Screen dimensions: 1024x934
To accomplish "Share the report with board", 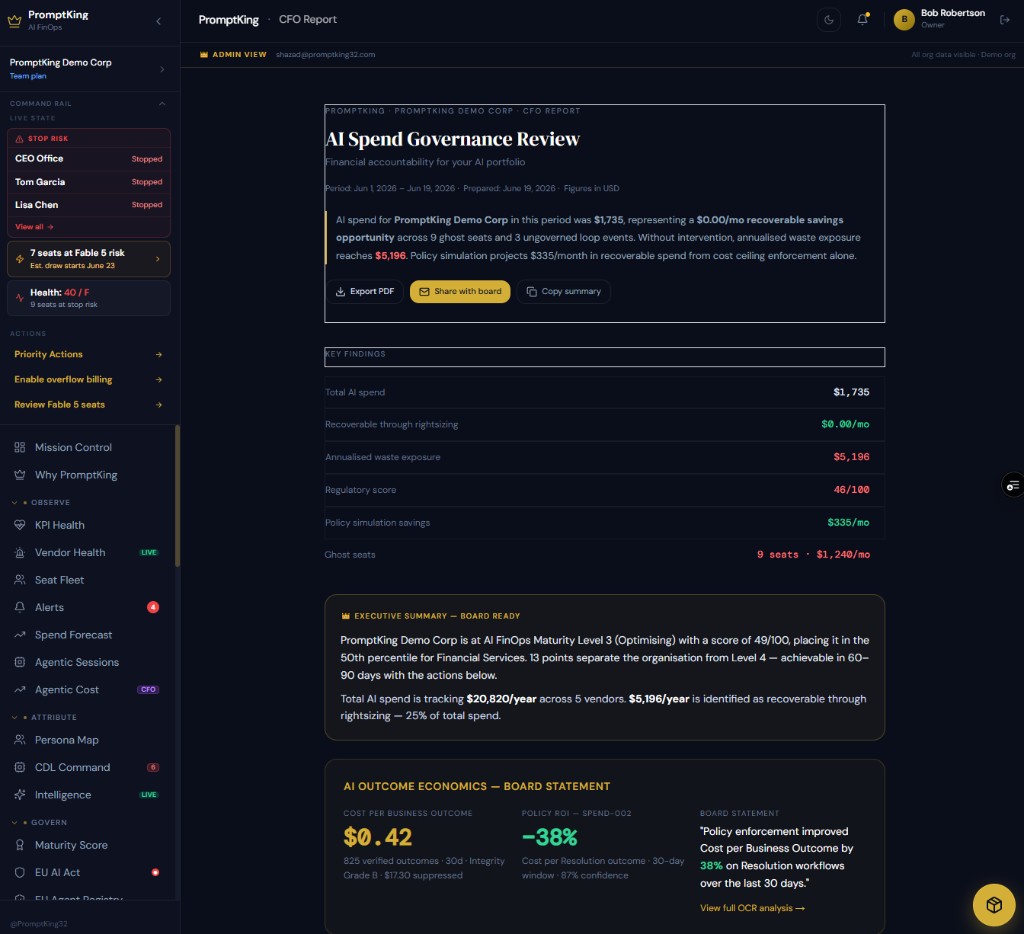I will [460, 291].
